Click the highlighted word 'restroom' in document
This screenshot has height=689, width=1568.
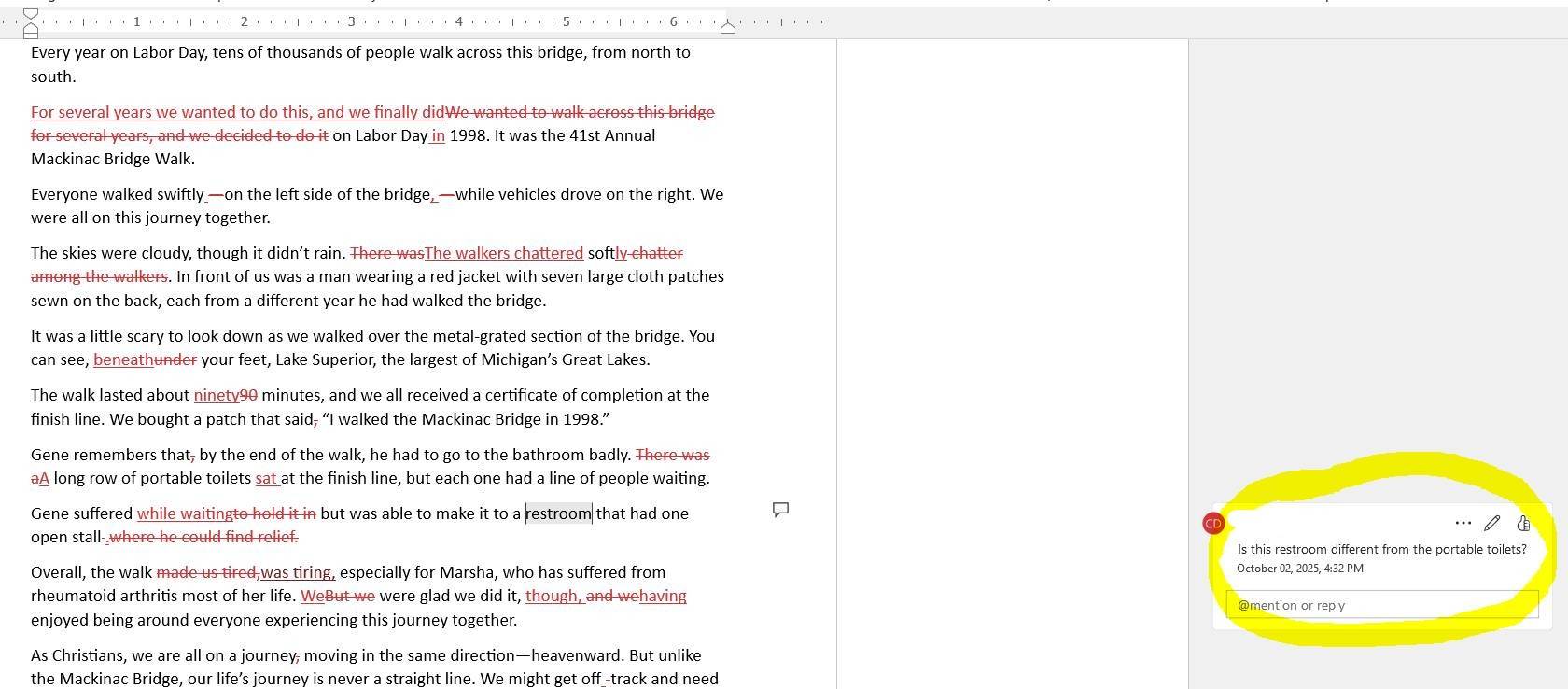pos(558,513)
